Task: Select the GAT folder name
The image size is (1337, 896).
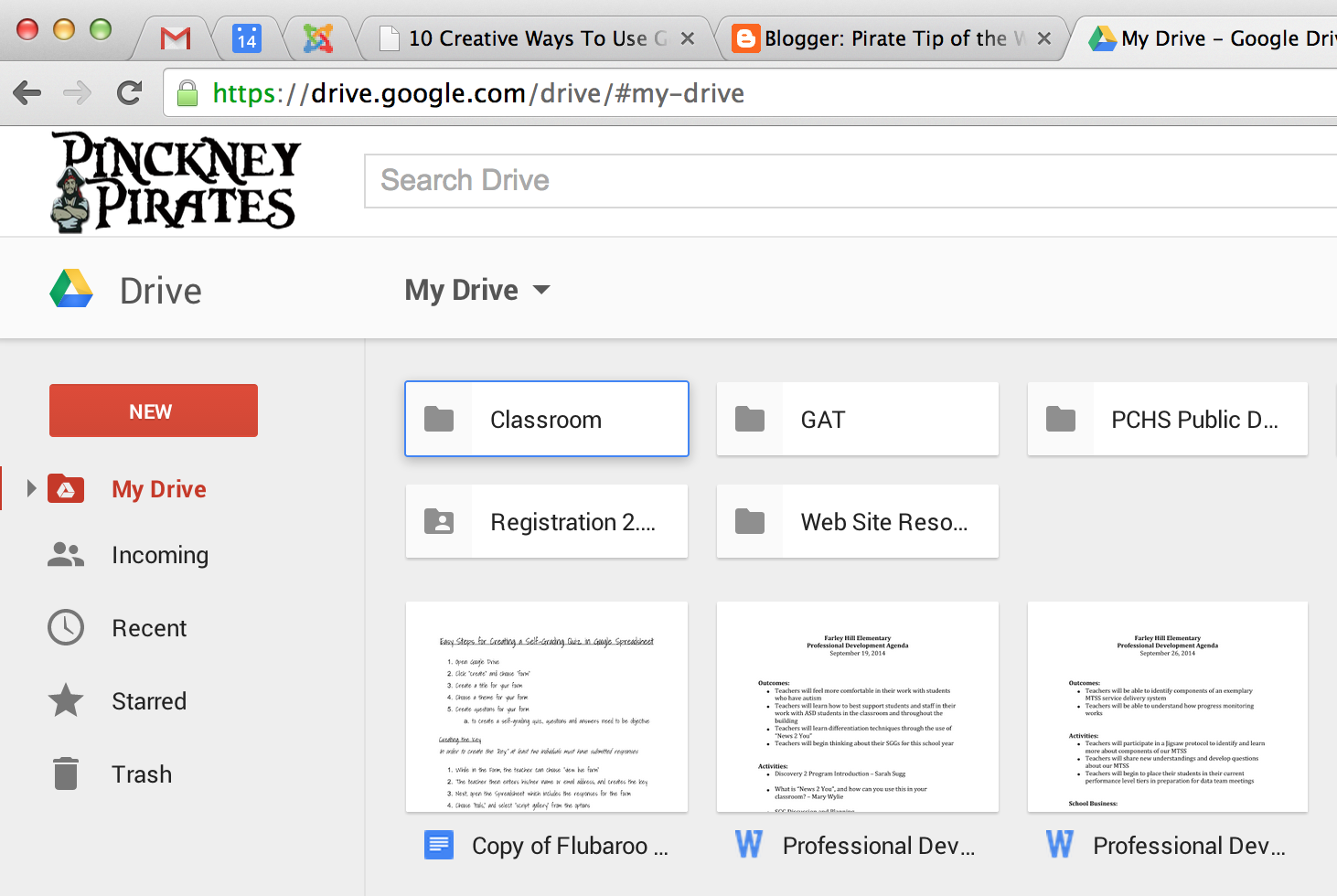Action: [823, 420]
